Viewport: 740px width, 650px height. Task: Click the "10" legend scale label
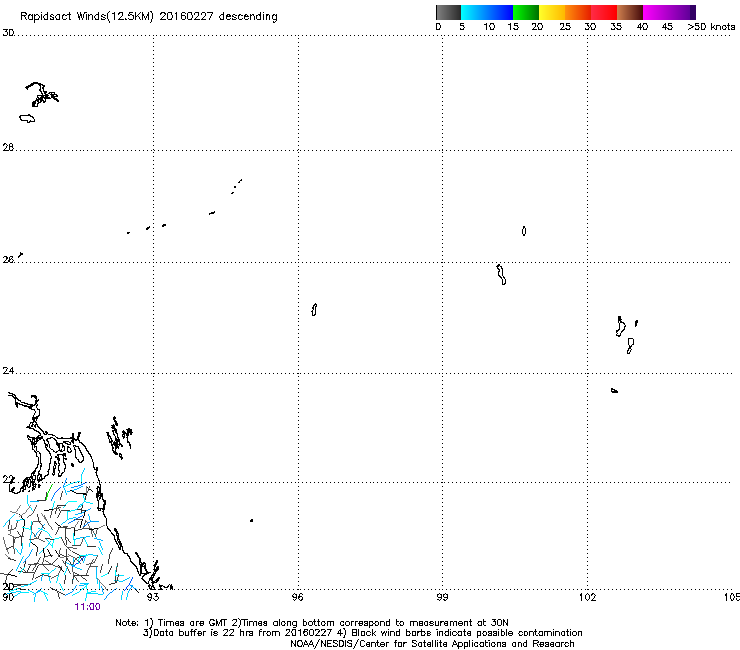pyautogui.click(x=489, y=27)
